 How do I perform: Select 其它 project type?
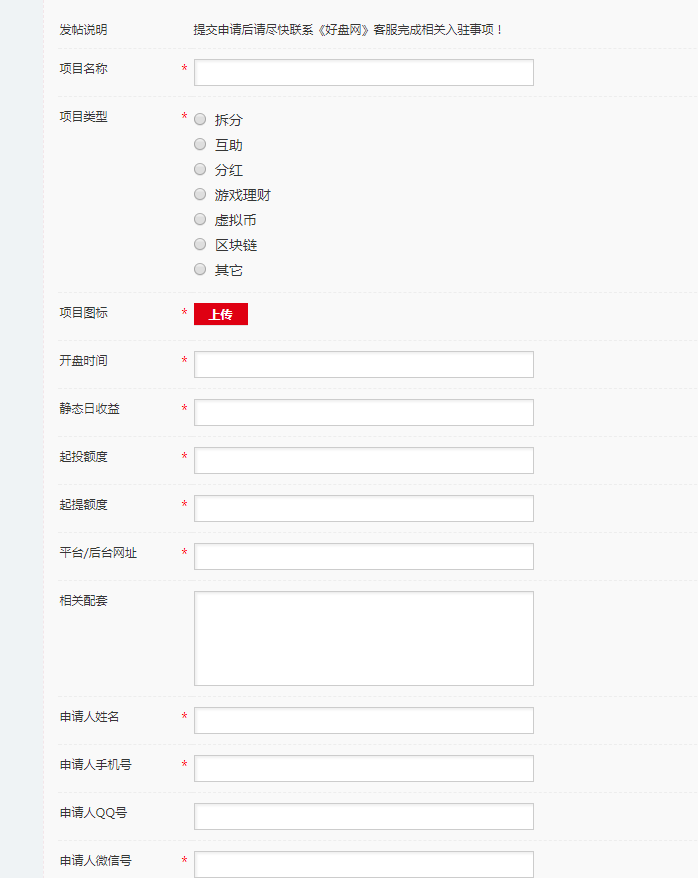pyautogui.click(x=200, y=269)
